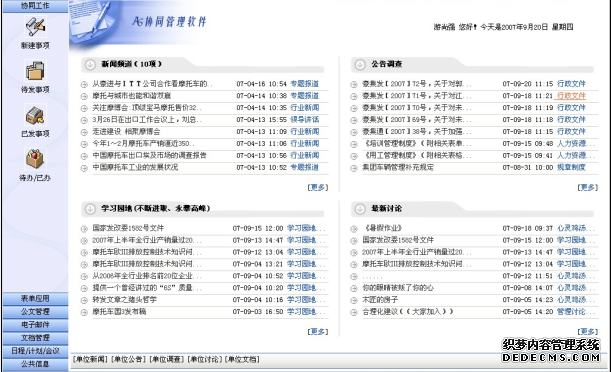Image resolution: width=611 pixels, height=372 pixels.
Task: Open the 单位讨论 footer link
Action: coord(205,359)
